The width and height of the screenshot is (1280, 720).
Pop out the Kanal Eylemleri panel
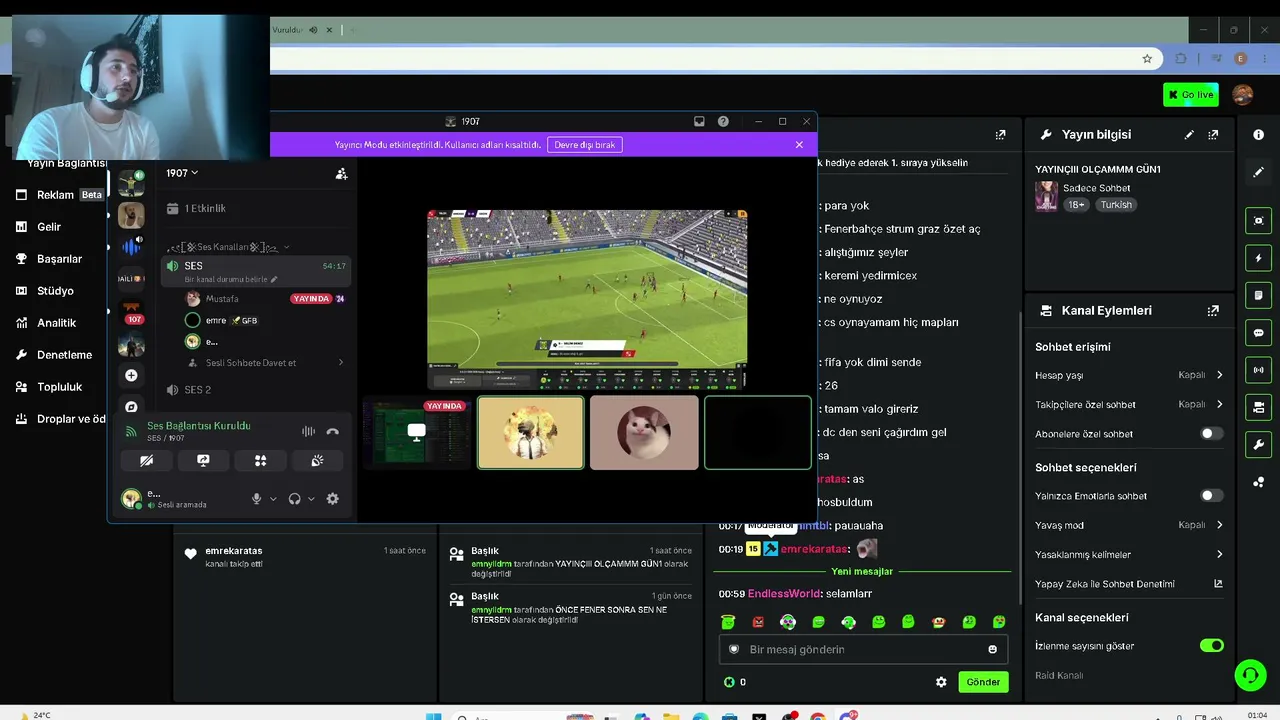tap(1213, 311)
